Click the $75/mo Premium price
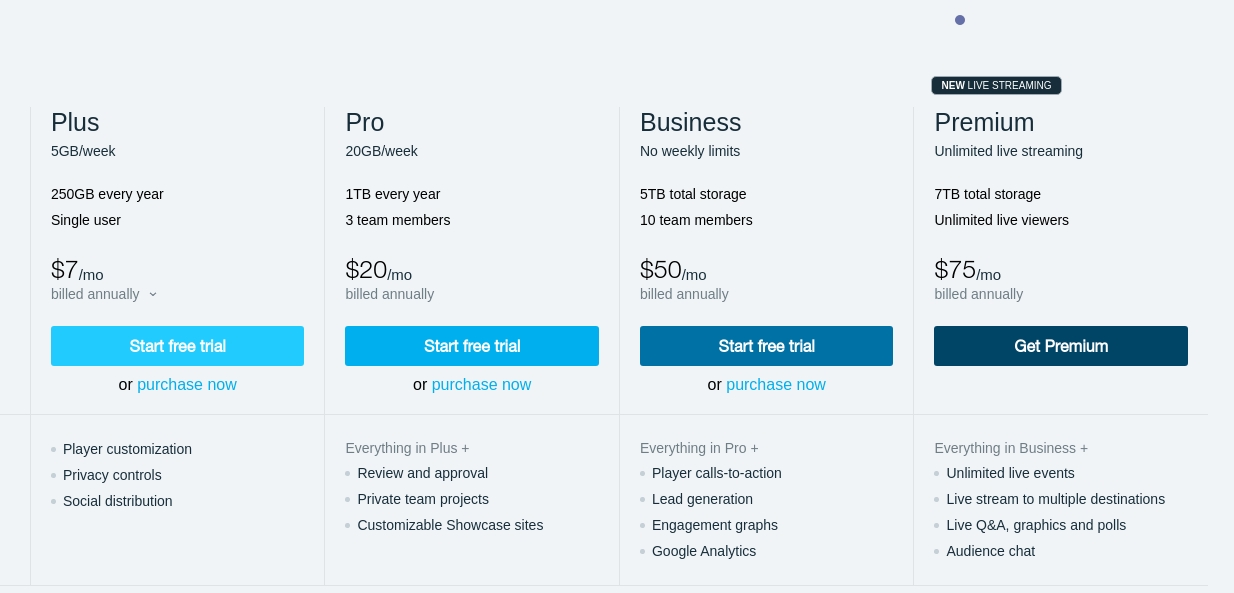The width and height of the screenshot is (1234, 593). (967, 270)
